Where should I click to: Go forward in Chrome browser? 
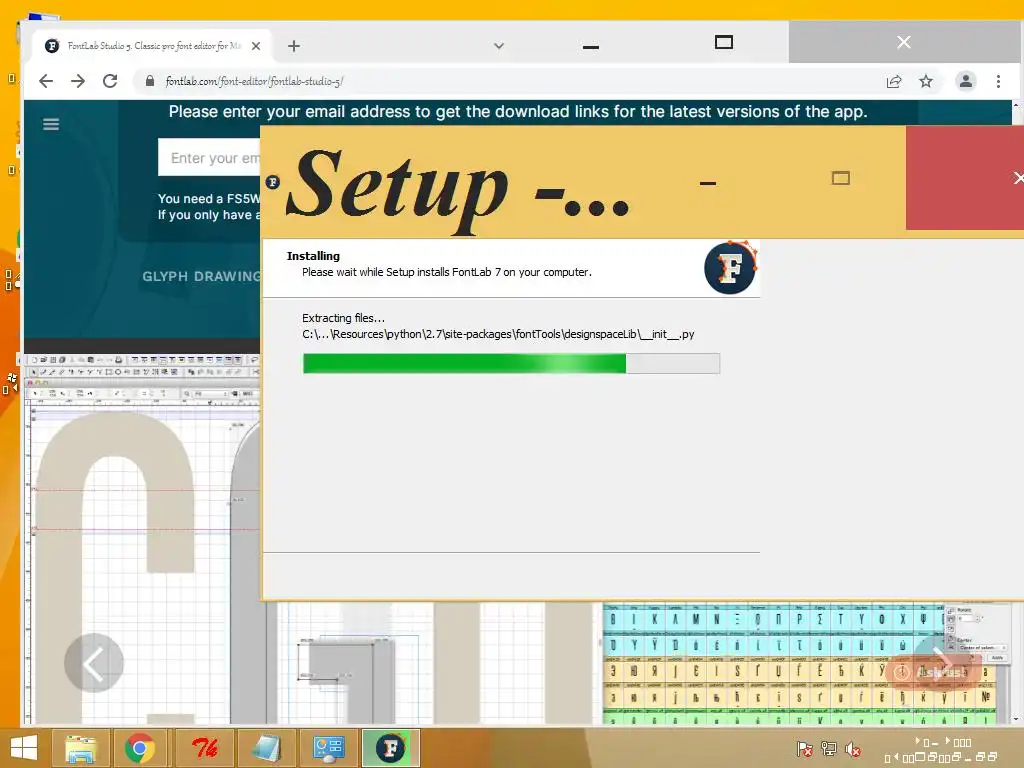click(x=78, y=81)
